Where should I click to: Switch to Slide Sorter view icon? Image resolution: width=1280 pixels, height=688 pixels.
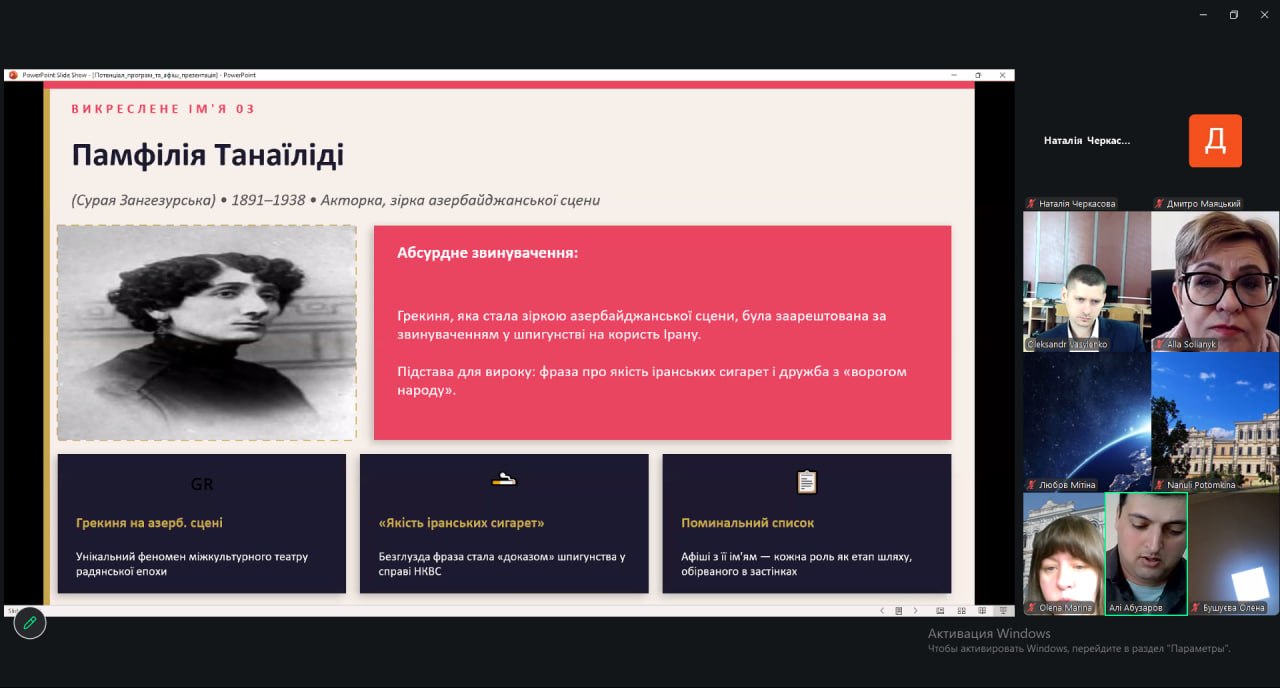tap(962, 610)
